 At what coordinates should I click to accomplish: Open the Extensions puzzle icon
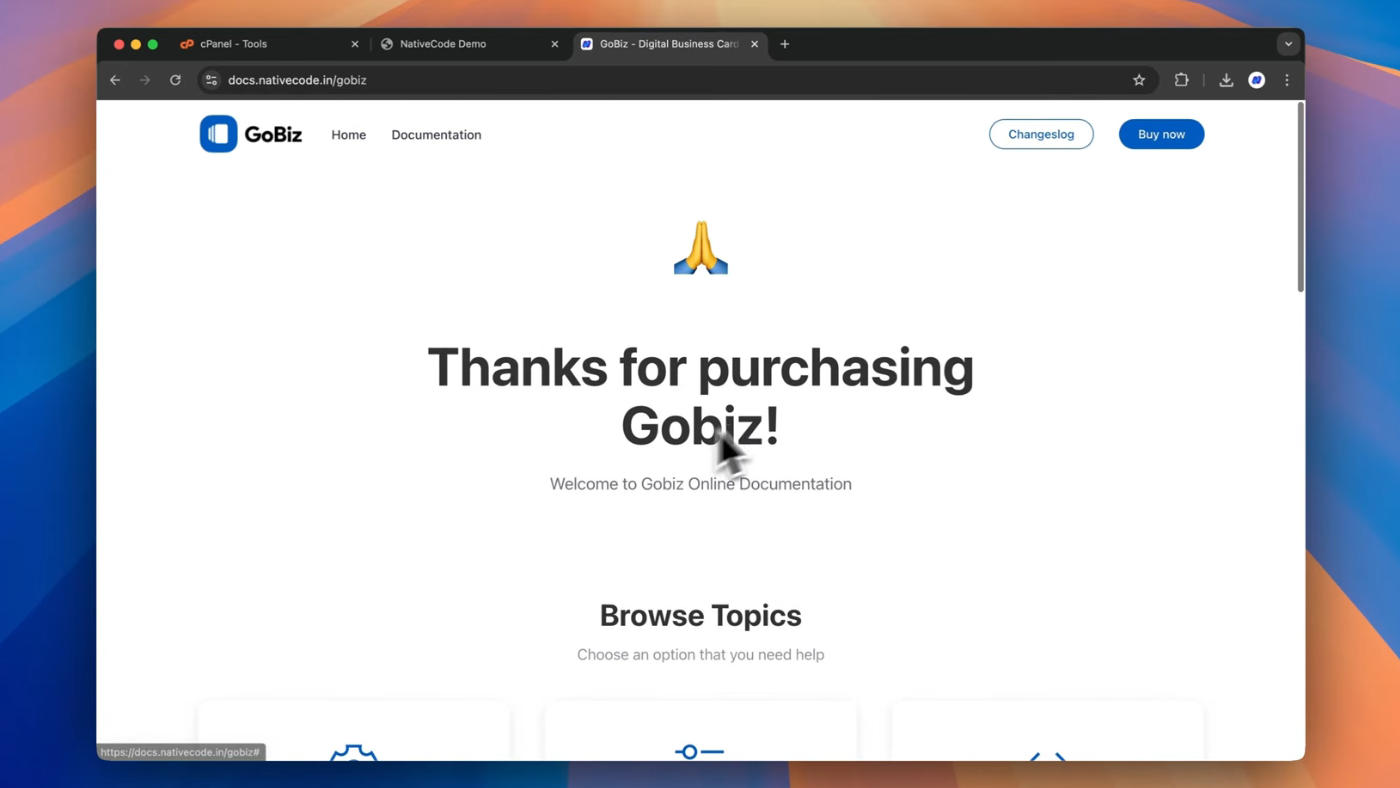click(1181, 80)
